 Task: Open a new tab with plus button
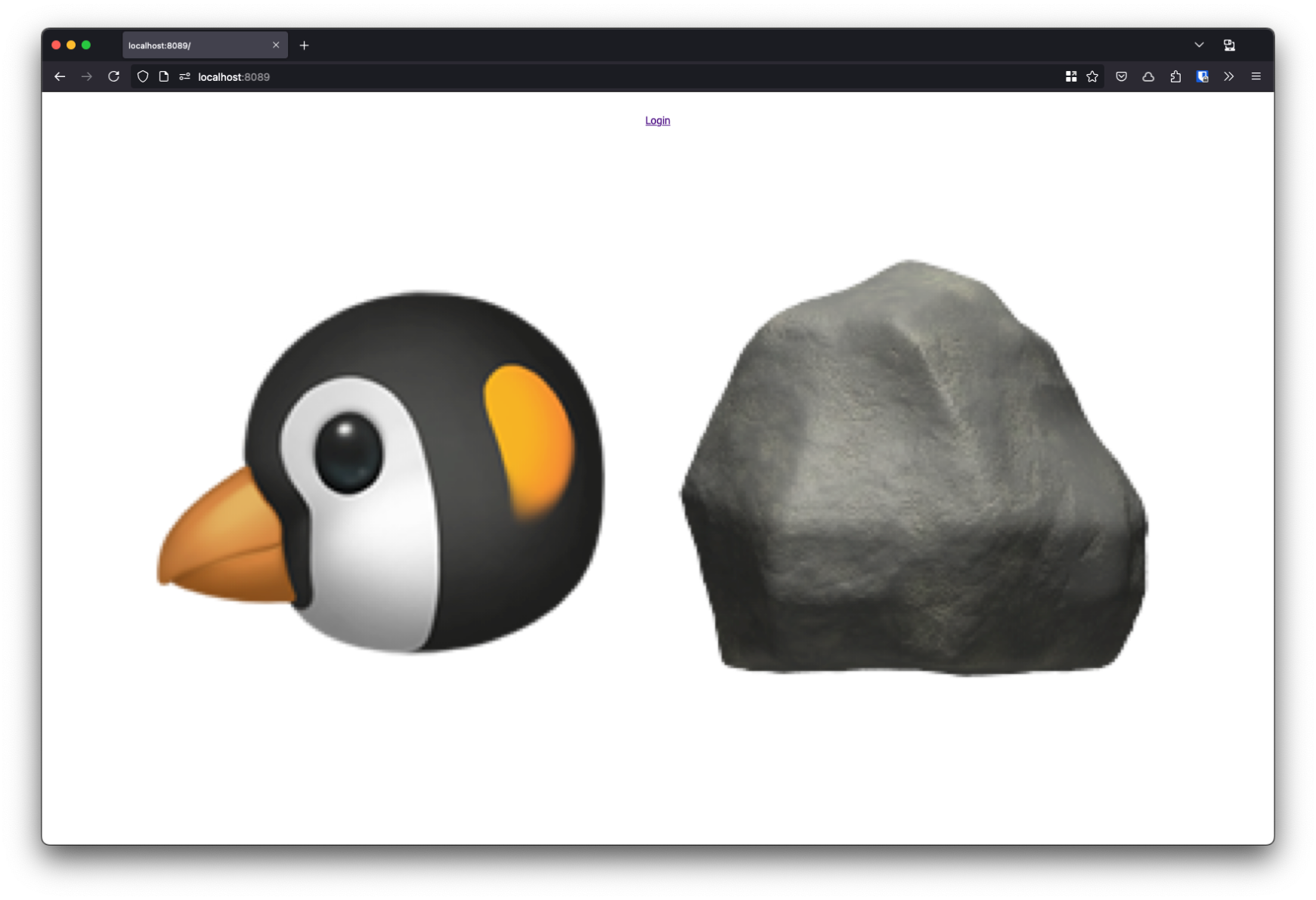point(304,45)
